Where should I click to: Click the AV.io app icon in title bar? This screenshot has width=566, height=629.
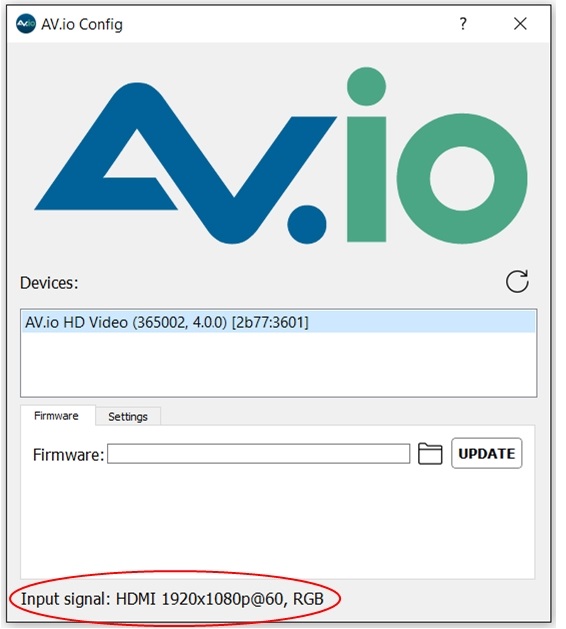click(26, 24)
